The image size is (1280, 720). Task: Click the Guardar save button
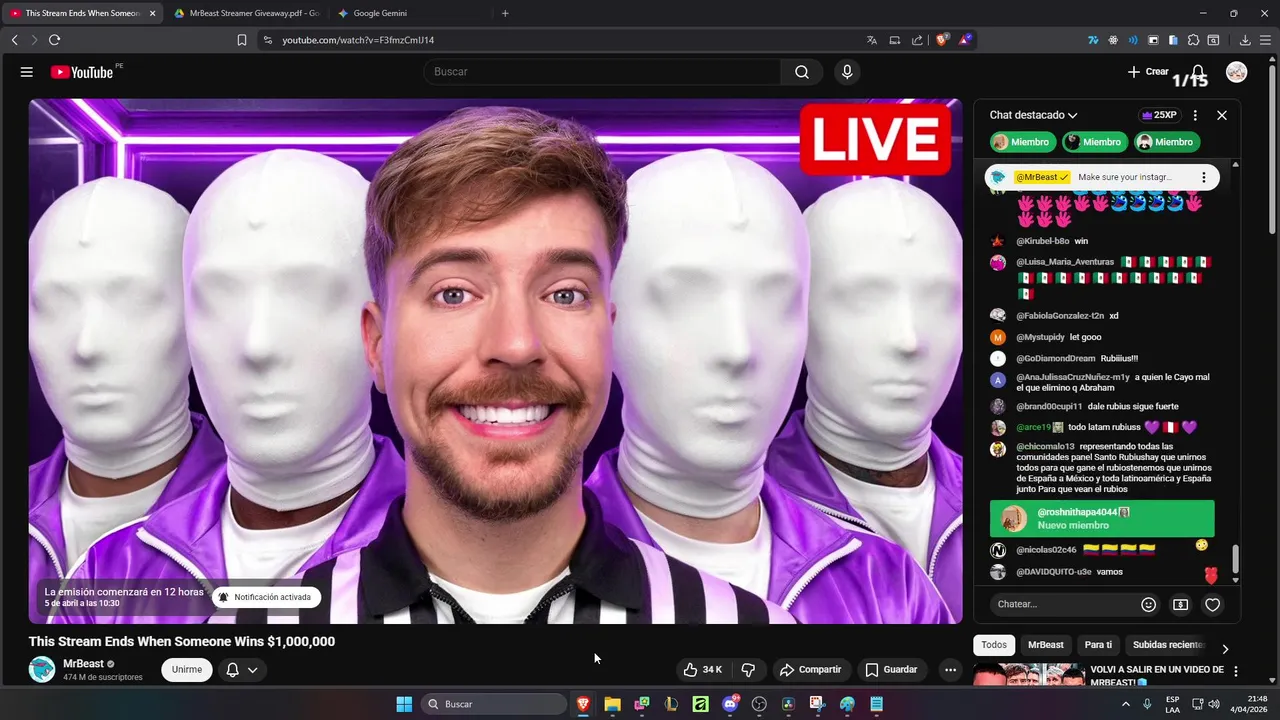point(891,670)
